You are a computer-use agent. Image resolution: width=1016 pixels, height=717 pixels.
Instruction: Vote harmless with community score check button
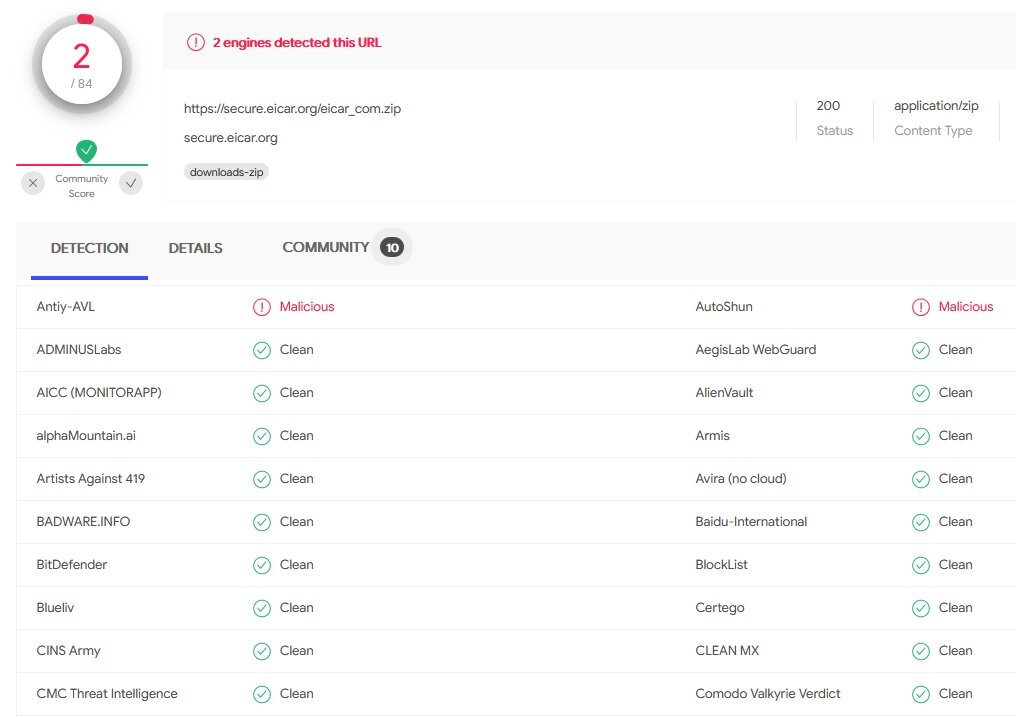click(x=131, y=183)
